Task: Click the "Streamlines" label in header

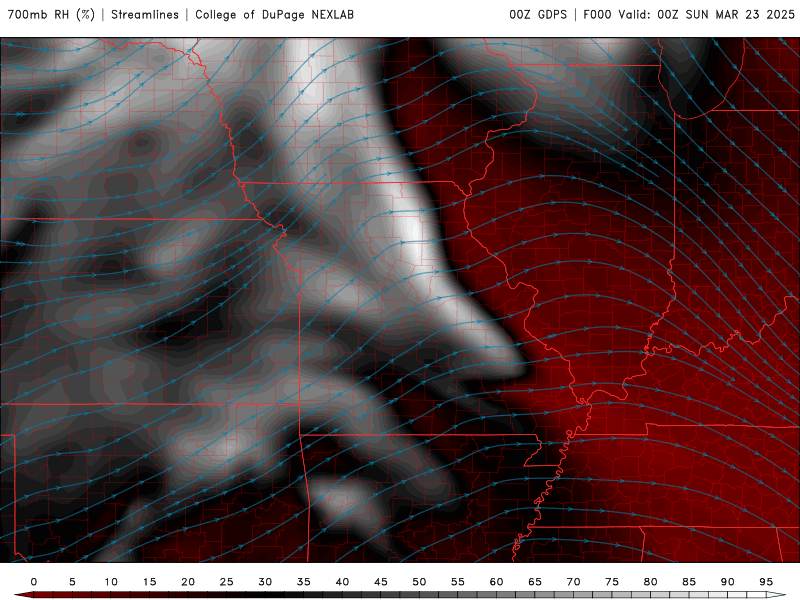Action: 145,15
